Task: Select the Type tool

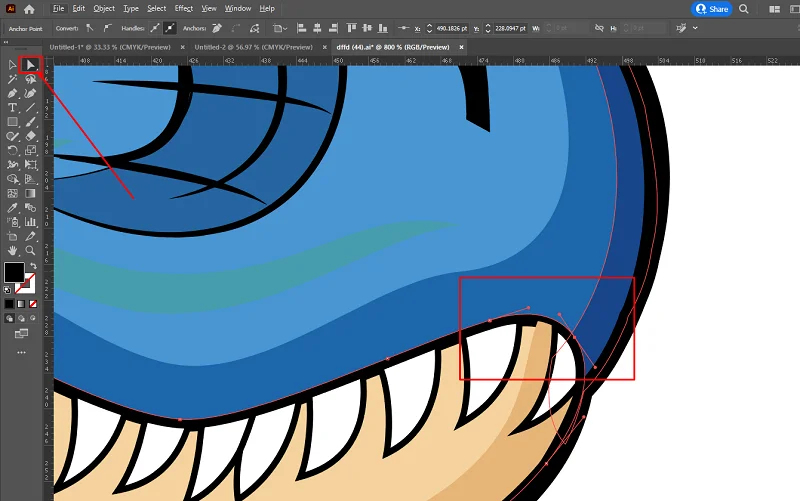Action: 12,108
